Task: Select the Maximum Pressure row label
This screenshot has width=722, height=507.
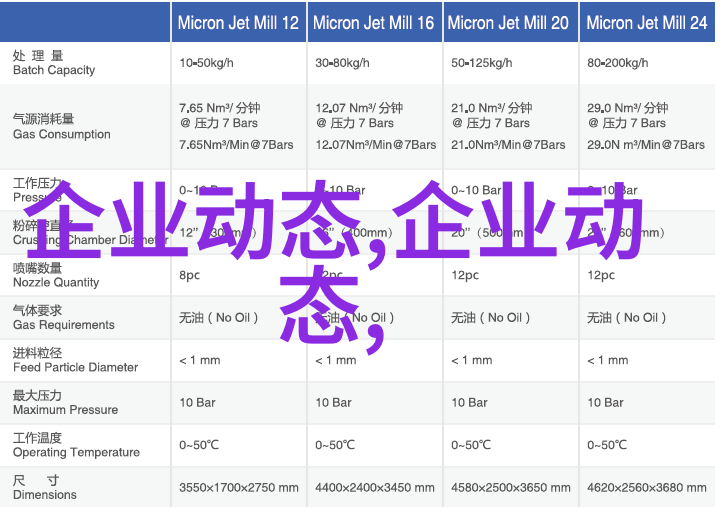Action: pos(65,402)
